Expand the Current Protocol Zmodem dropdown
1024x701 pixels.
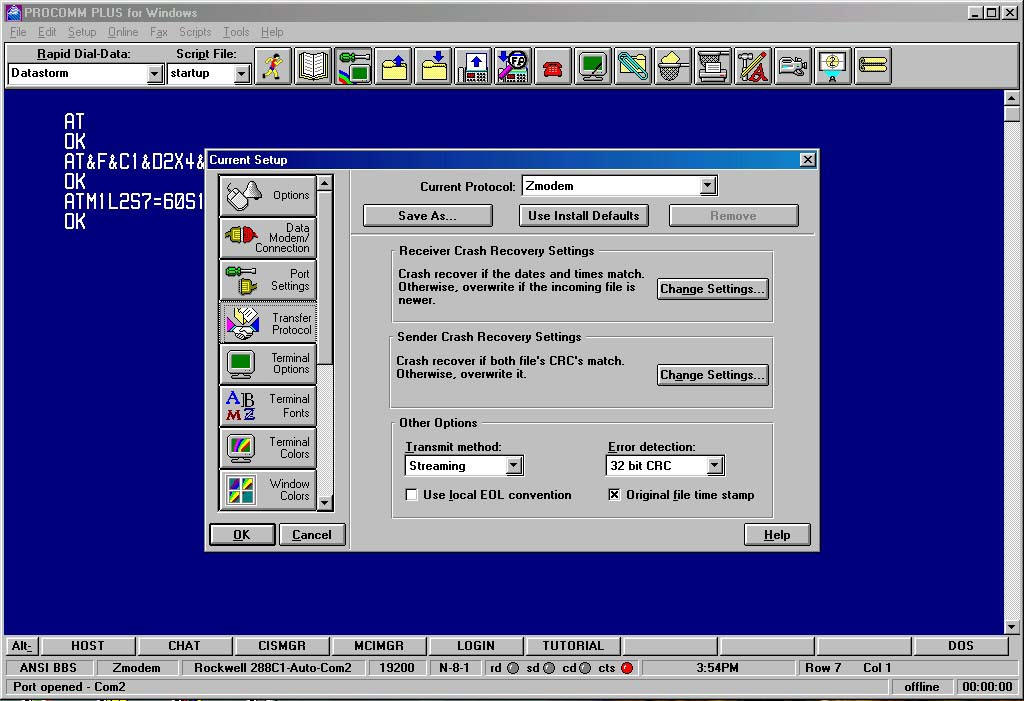pyautogui.click(x=708, y=186)
